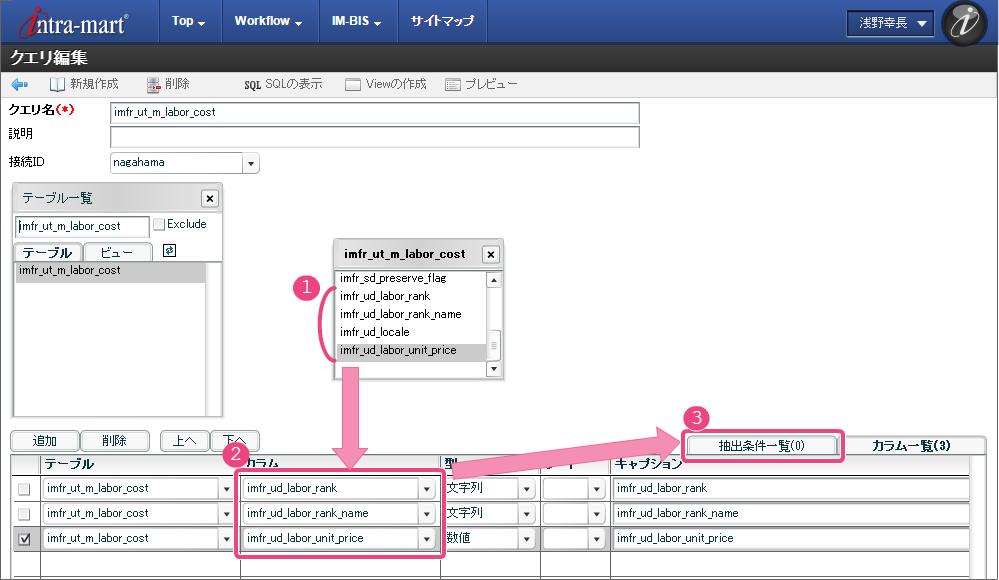Open 数値 type dropdown
999x580 pixels.
pyautogui.click(x=526, y=539)
